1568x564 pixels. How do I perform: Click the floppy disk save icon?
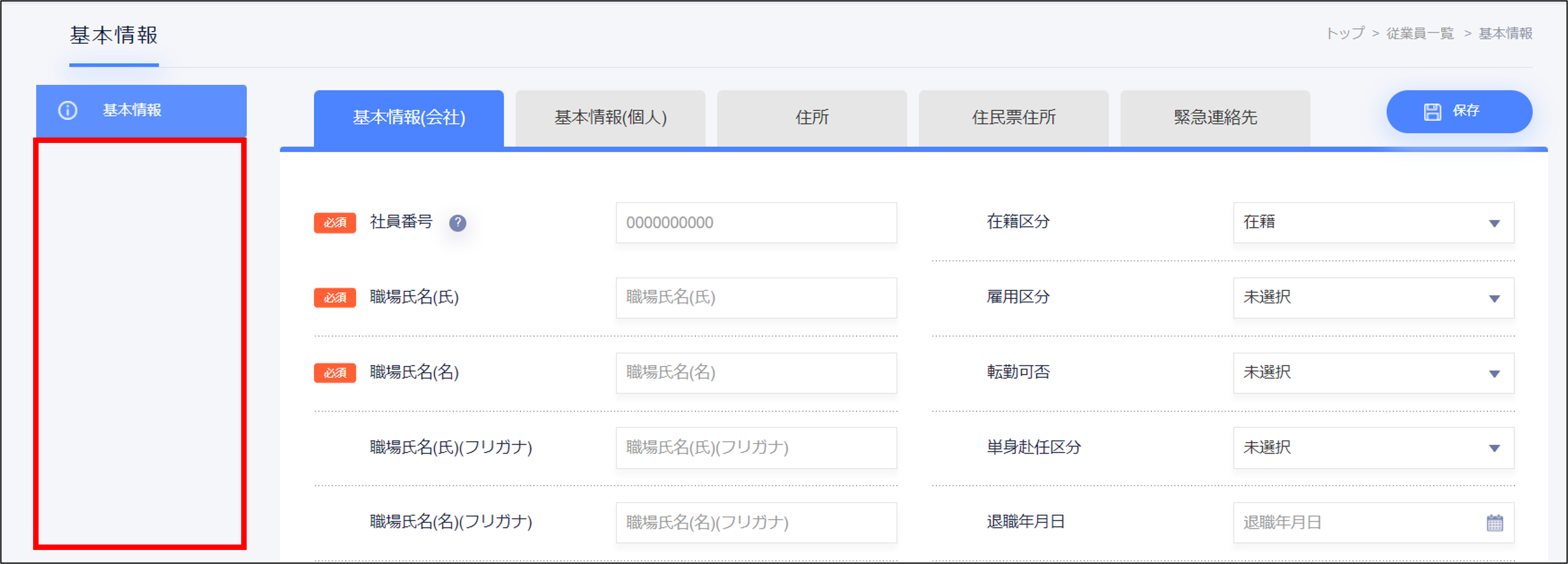pyautogui.click(x=1432, y=111)
